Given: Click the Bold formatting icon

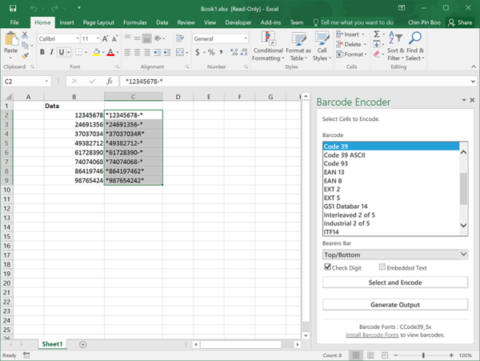Looking at the screenshot, I should tap(42, 52).
